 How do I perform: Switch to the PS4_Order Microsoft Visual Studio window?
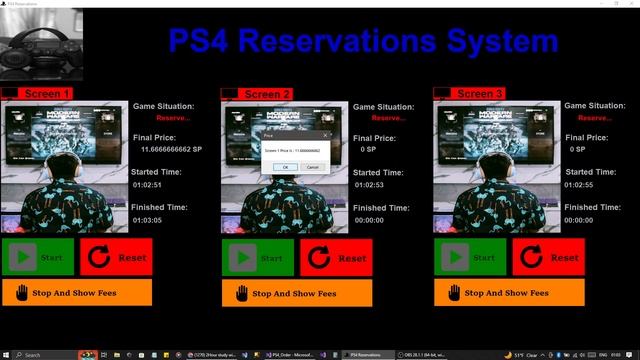[289, 355]
